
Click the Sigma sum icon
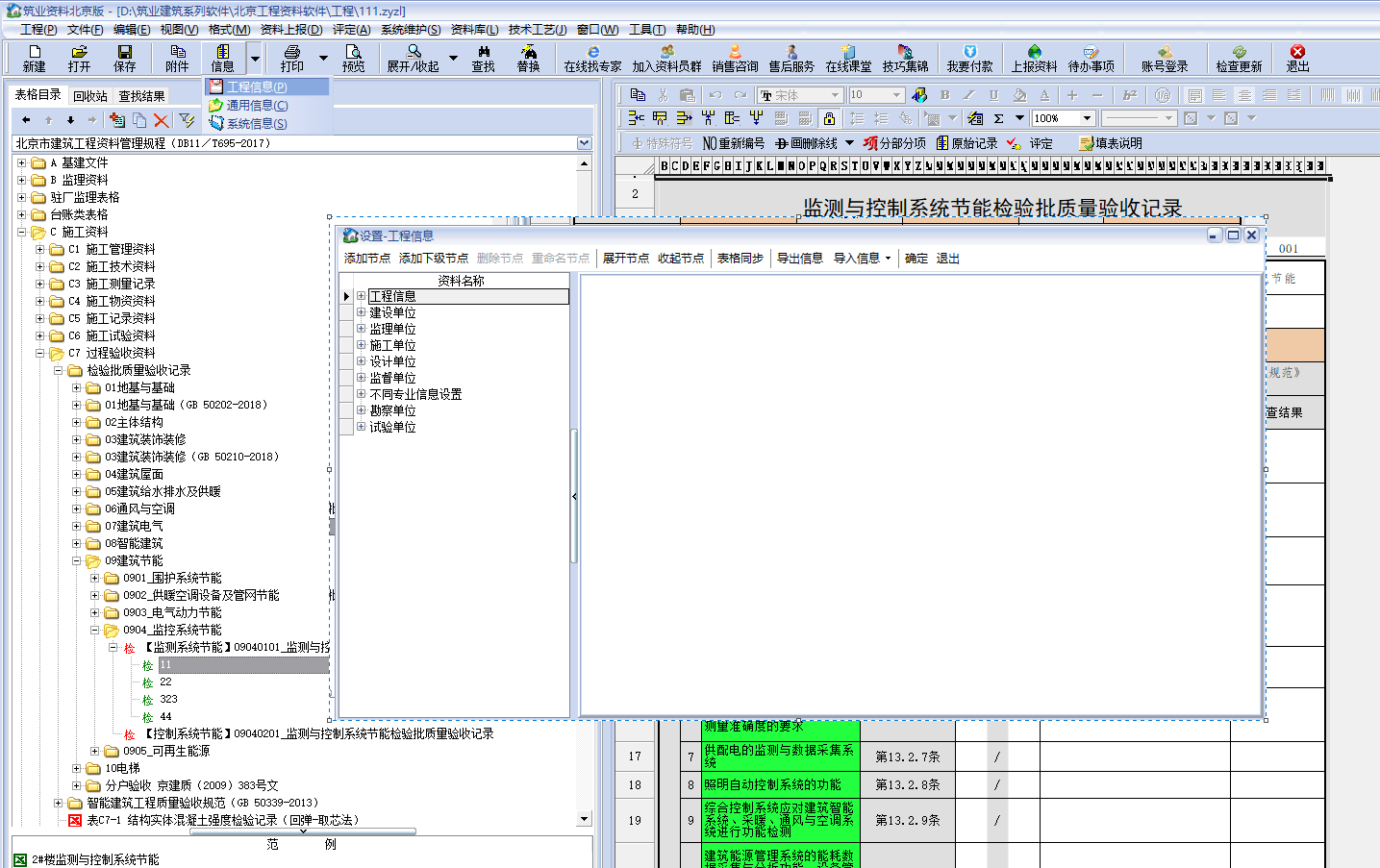click(x=999, y=118)
